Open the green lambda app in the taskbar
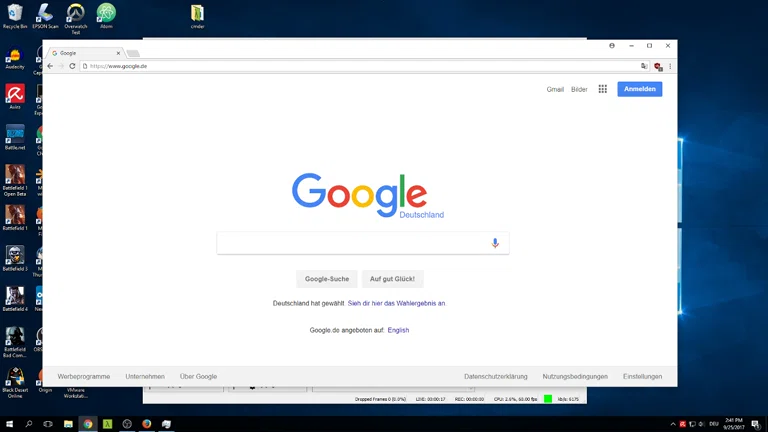 (x=107, y=424)
